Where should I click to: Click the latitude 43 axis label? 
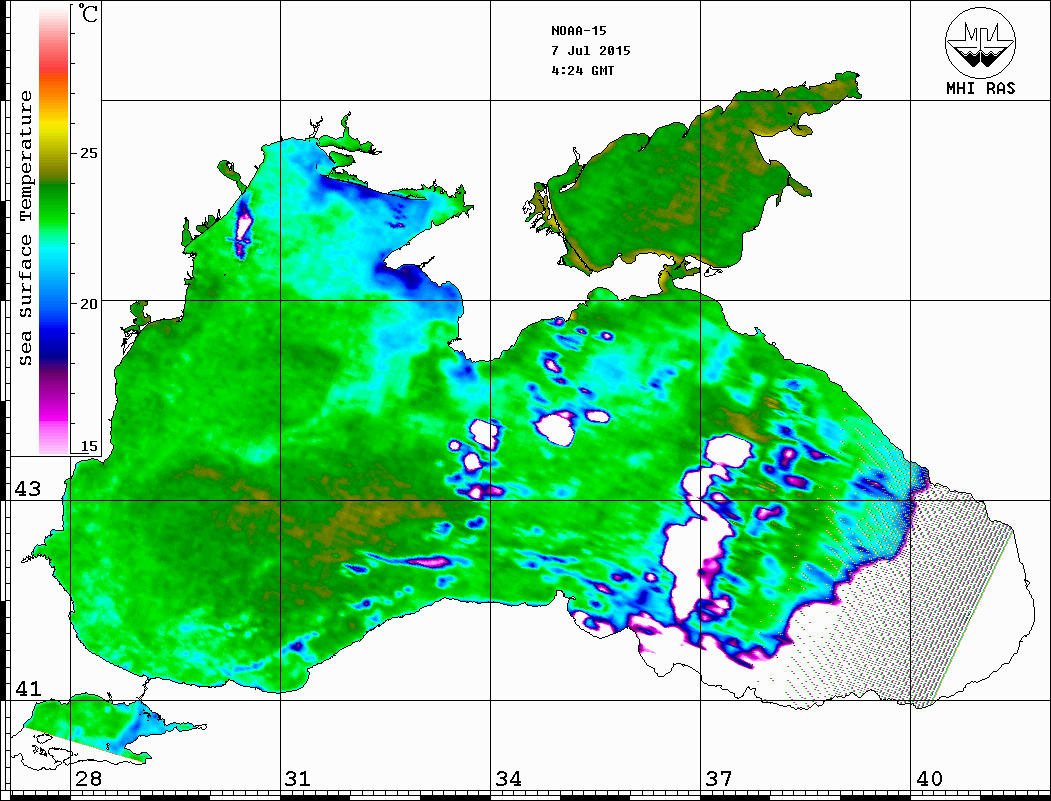[26, 489]
